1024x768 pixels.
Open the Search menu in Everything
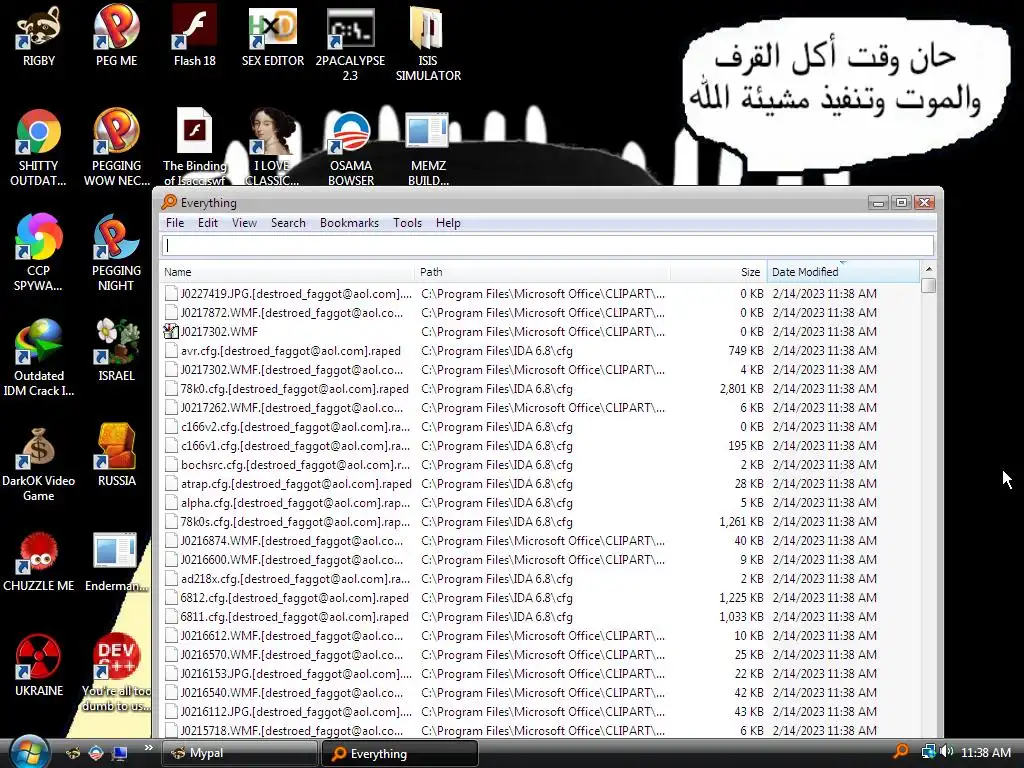pyautogui.click(x=288, y=223)
